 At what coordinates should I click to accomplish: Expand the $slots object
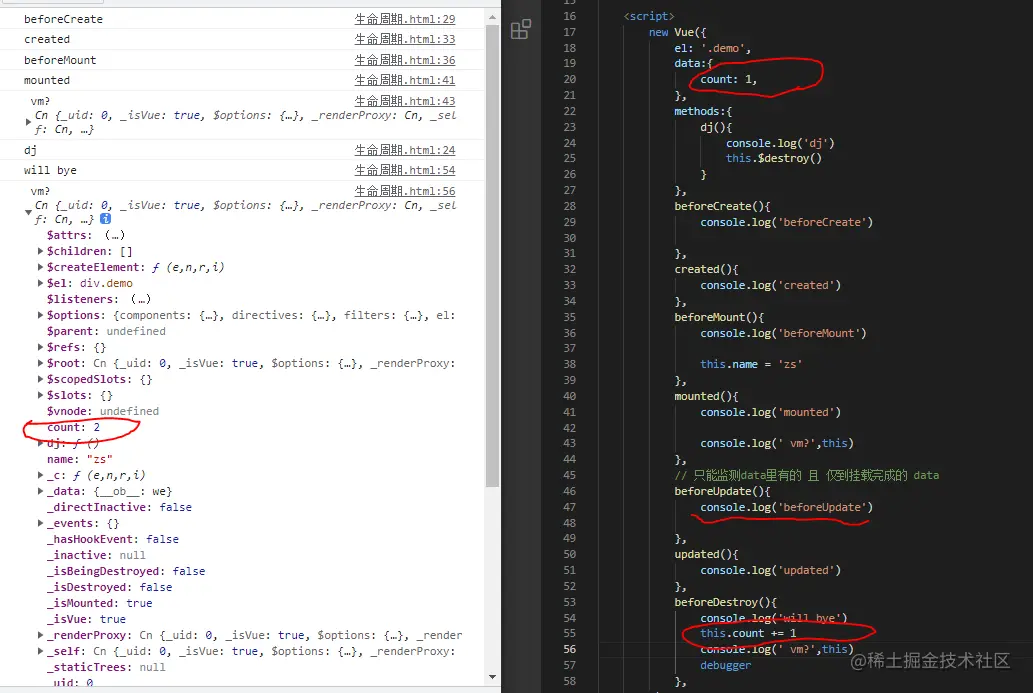point(40,395)
